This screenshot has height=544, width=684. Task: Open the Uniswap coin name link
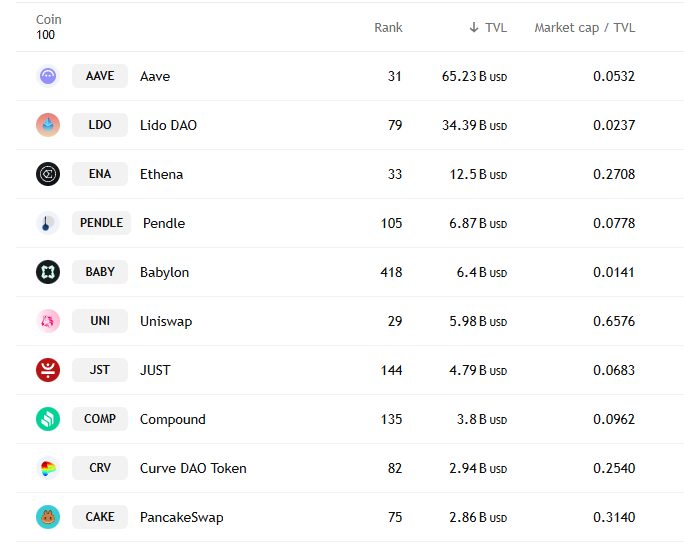pyautogui.click(x=166, y=321)
